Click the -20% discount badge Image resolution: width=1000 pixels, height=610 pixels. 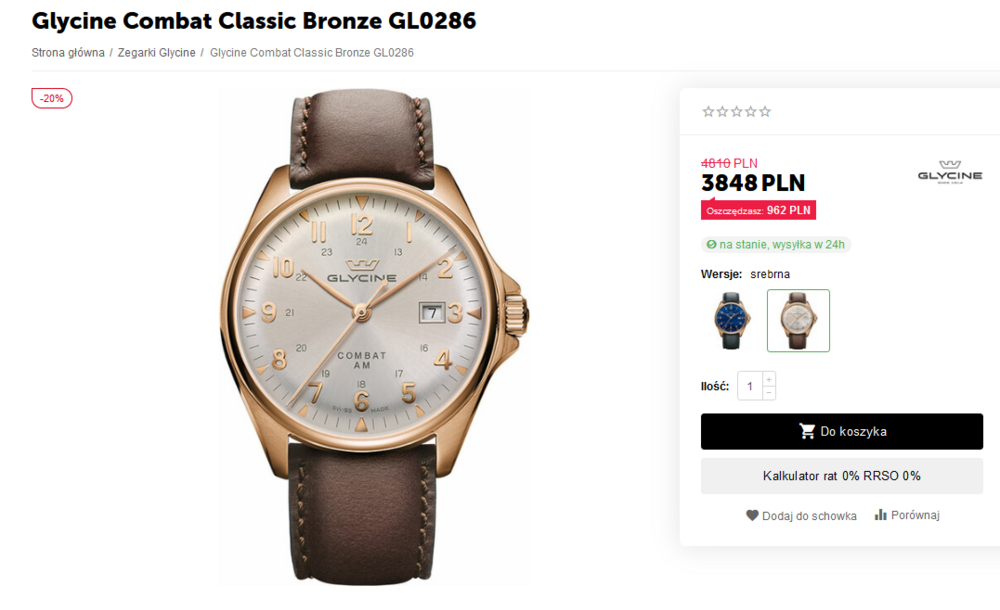(52, 98)
